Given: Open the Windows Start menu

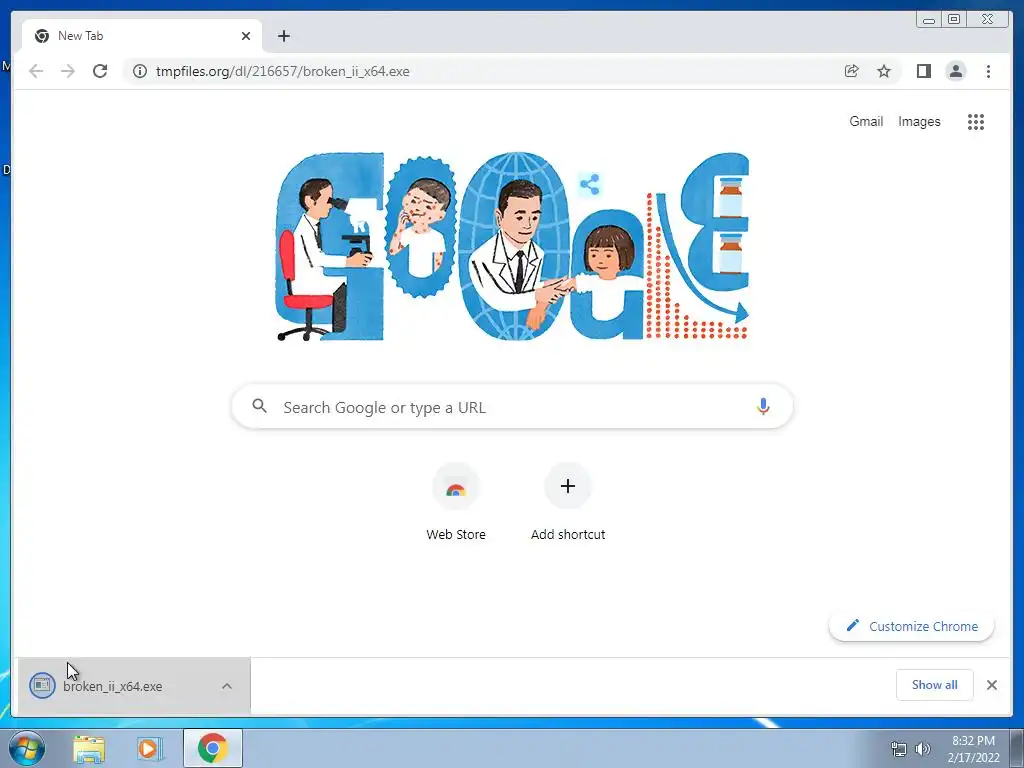Looking at the screenshot, I should tap(27, 748).
